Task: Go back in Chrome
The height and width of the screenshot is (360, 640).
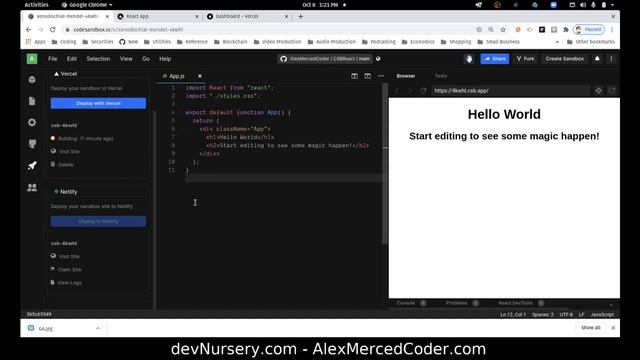Action: coord(29,29)
